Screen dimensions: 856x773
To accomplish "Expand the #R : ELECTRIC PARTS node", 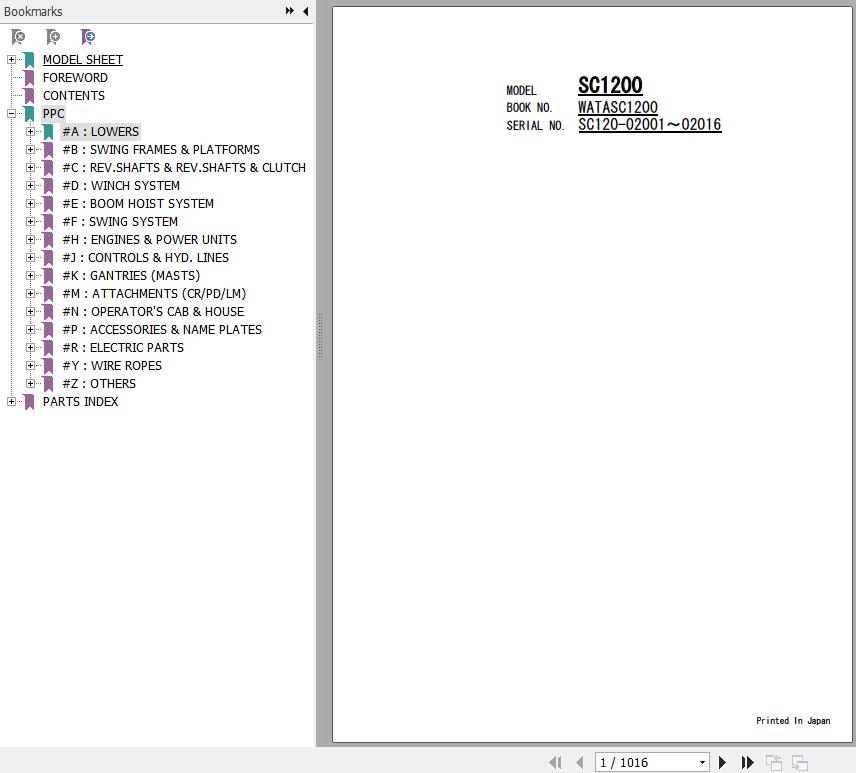I will (x=31, y=348).
